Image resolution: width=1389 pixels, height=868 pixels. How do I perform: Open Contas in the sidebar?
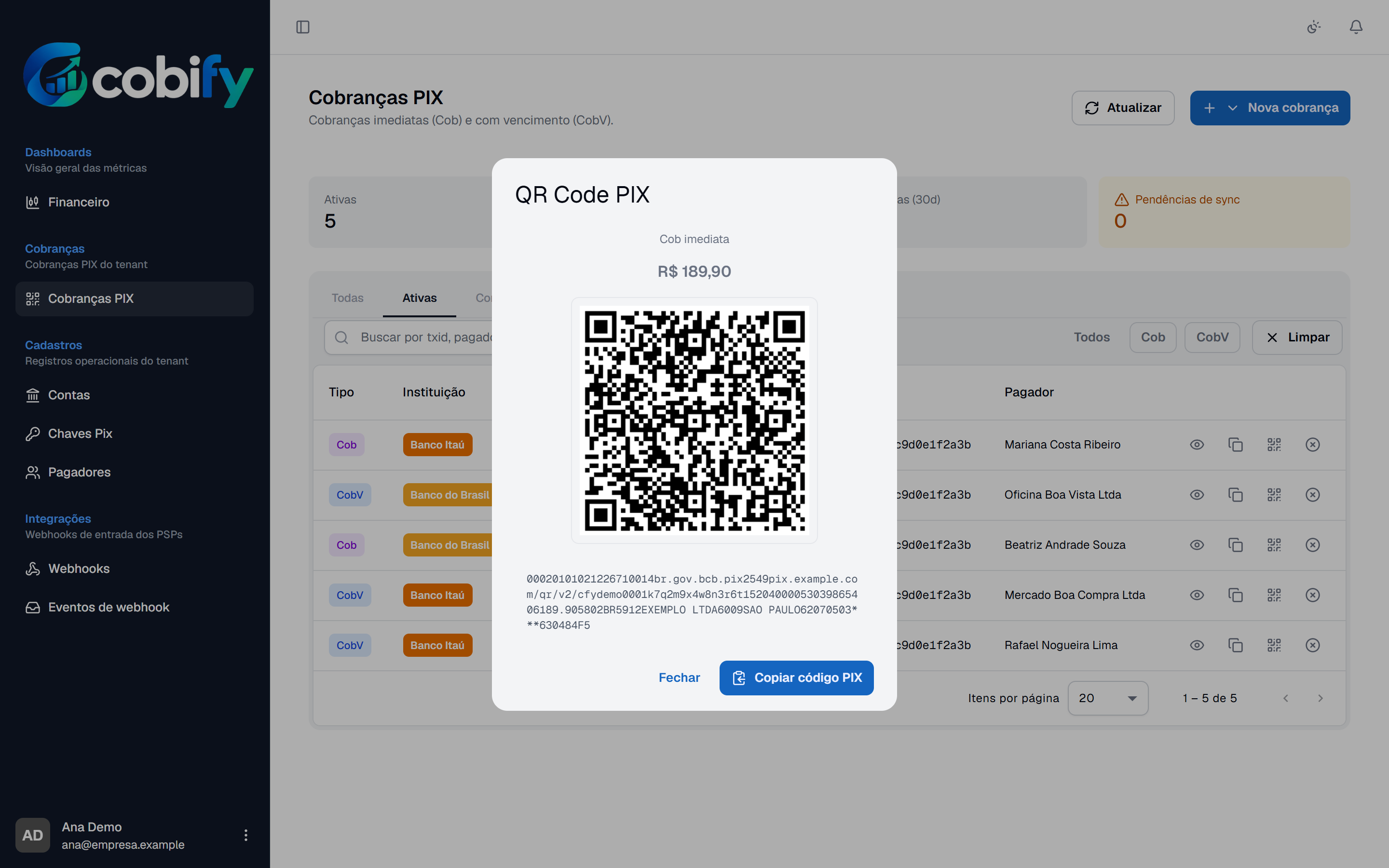[134, 395]
